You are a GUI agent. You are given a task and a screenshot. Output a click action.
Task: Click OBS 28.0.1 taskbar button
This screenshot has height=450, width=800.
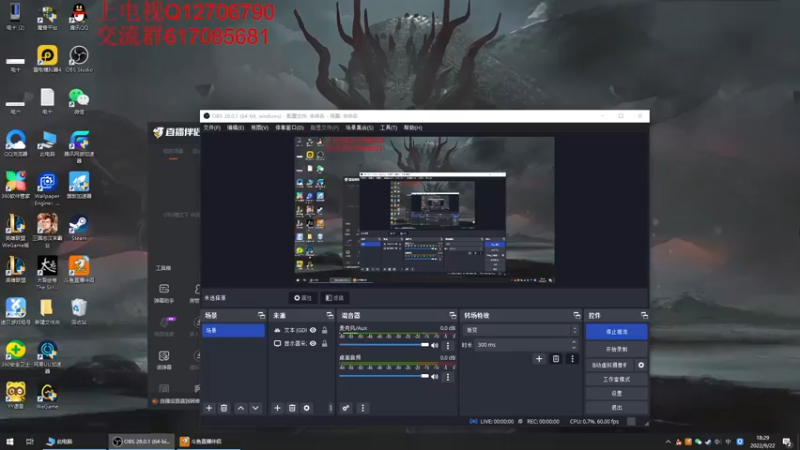(x=141, y=441)
